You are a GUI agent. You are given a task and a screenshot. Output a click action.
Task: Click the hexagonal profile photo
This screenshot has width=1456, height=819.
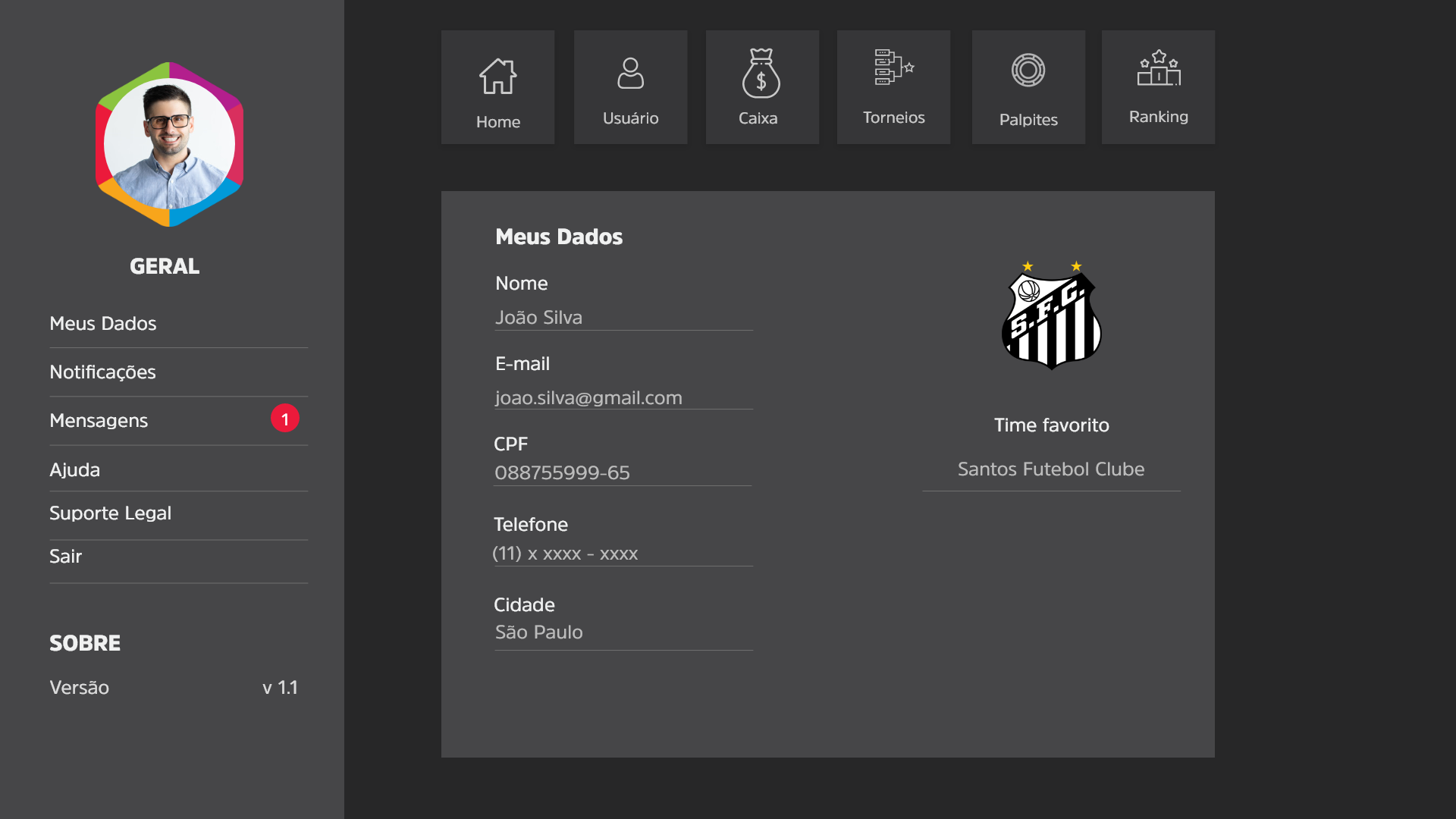pos(169,144)
